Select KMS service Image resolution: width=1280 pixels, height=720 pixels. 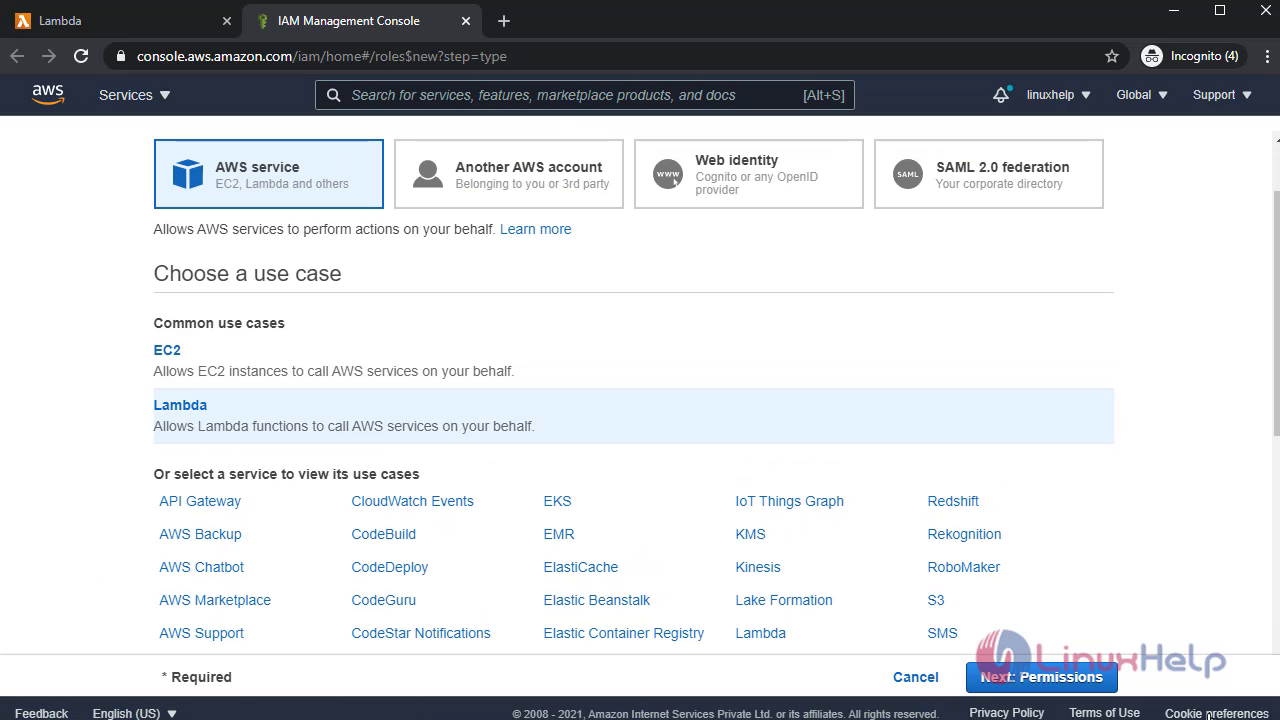pyautogui.click(x=750, y=534)
